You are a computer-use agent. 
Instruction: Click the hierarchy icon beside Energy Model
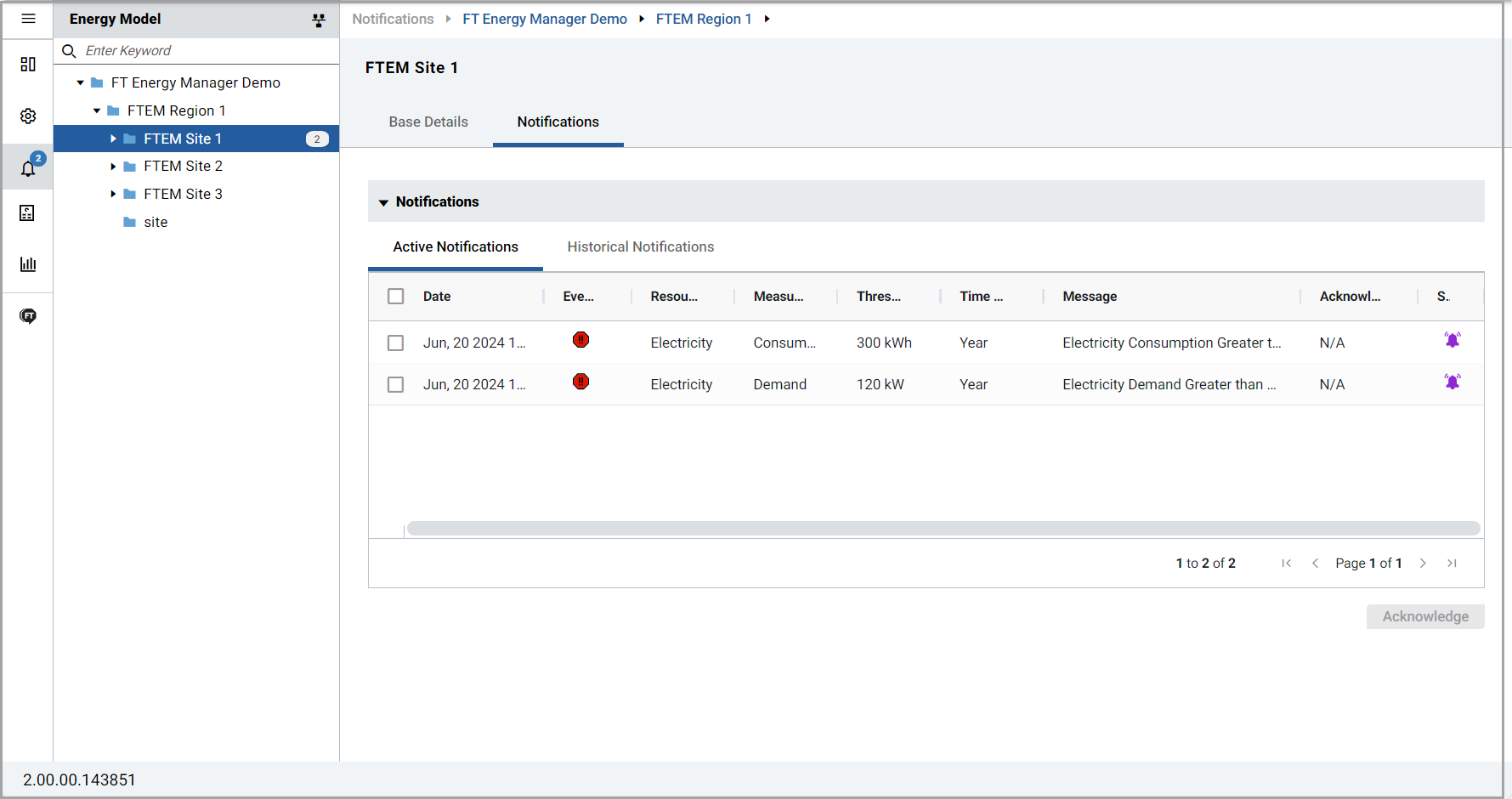point(319,20)
